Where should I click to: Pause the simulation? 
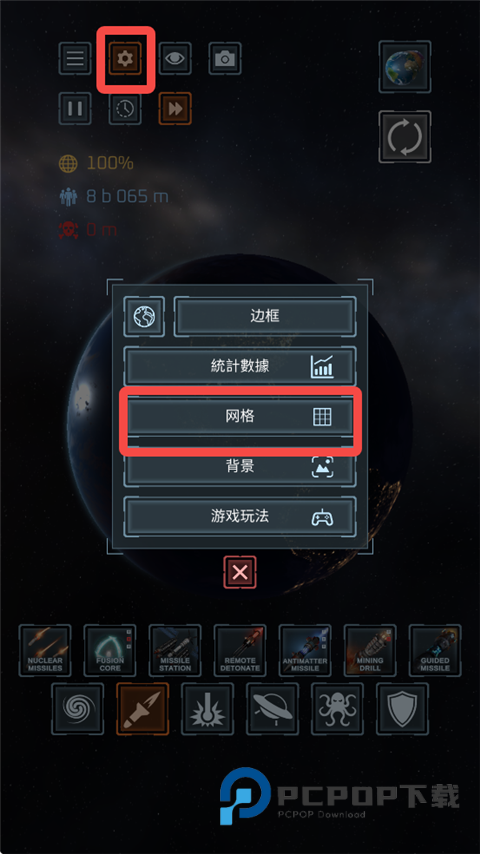tap(75, 108)
